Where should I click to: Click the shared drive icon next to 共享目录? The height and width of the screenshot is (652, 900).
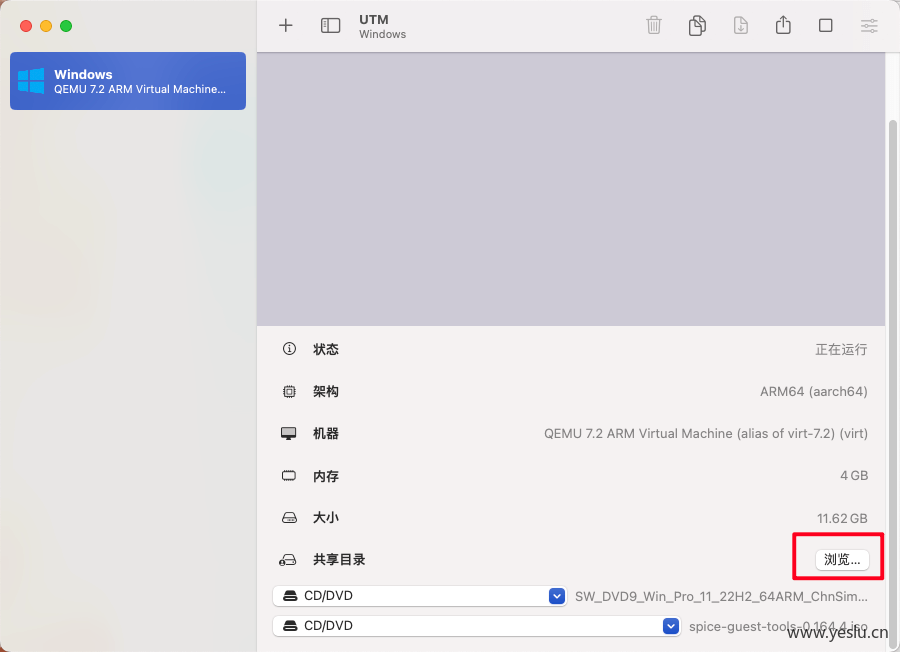[x=288, y=560]
